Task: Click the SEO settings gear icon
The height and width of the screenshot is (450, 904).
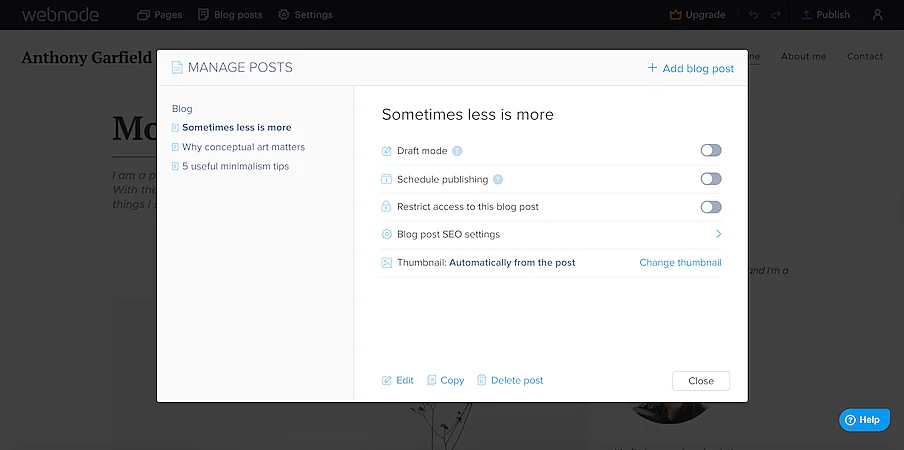Action: [x=386, y=235]
